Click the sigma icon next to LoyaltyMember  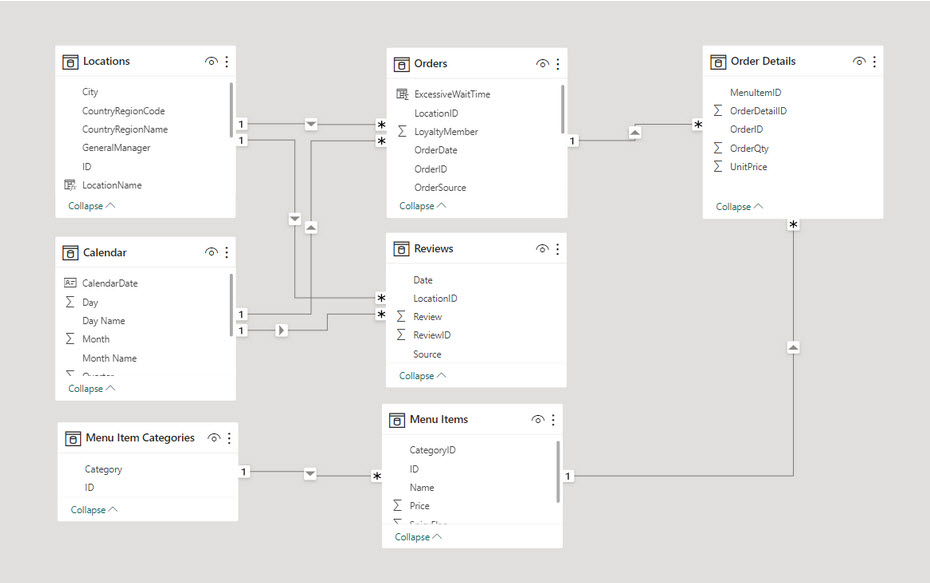click(x=402, y=131)
